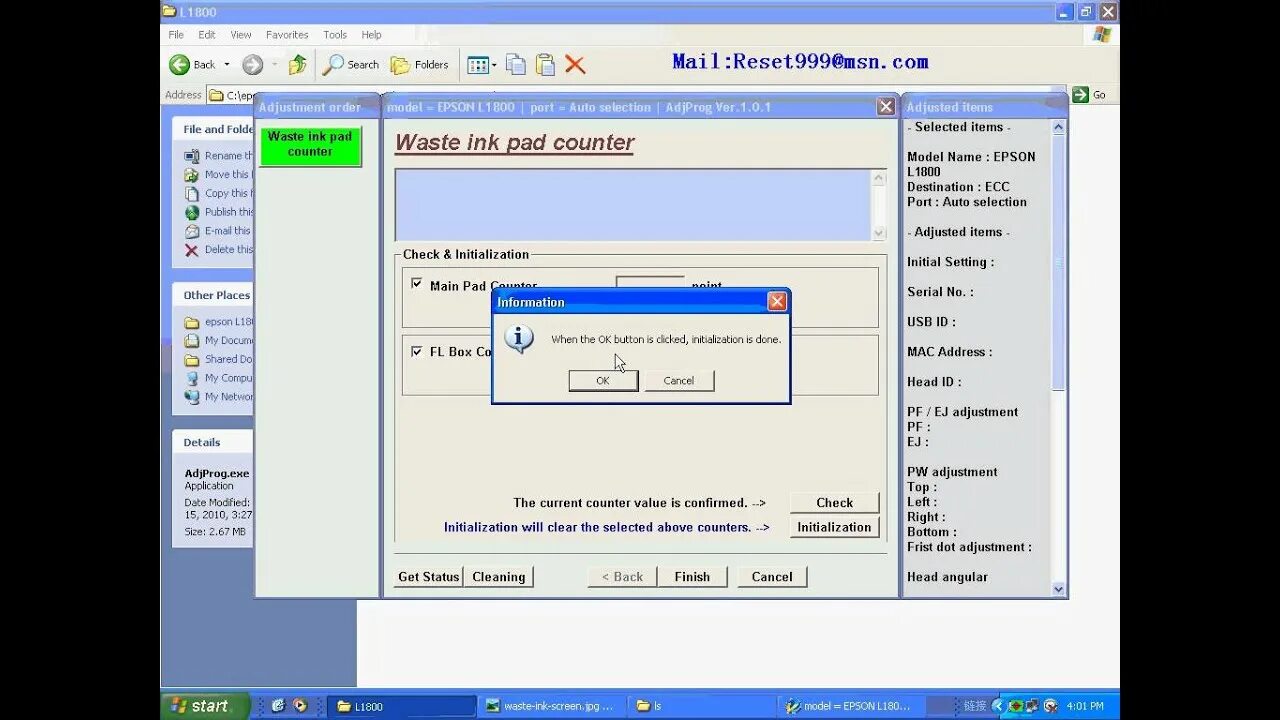Close the AdjProg Waste ink pad window
The image size is (1280, 720).
click(x=885, y=107)
